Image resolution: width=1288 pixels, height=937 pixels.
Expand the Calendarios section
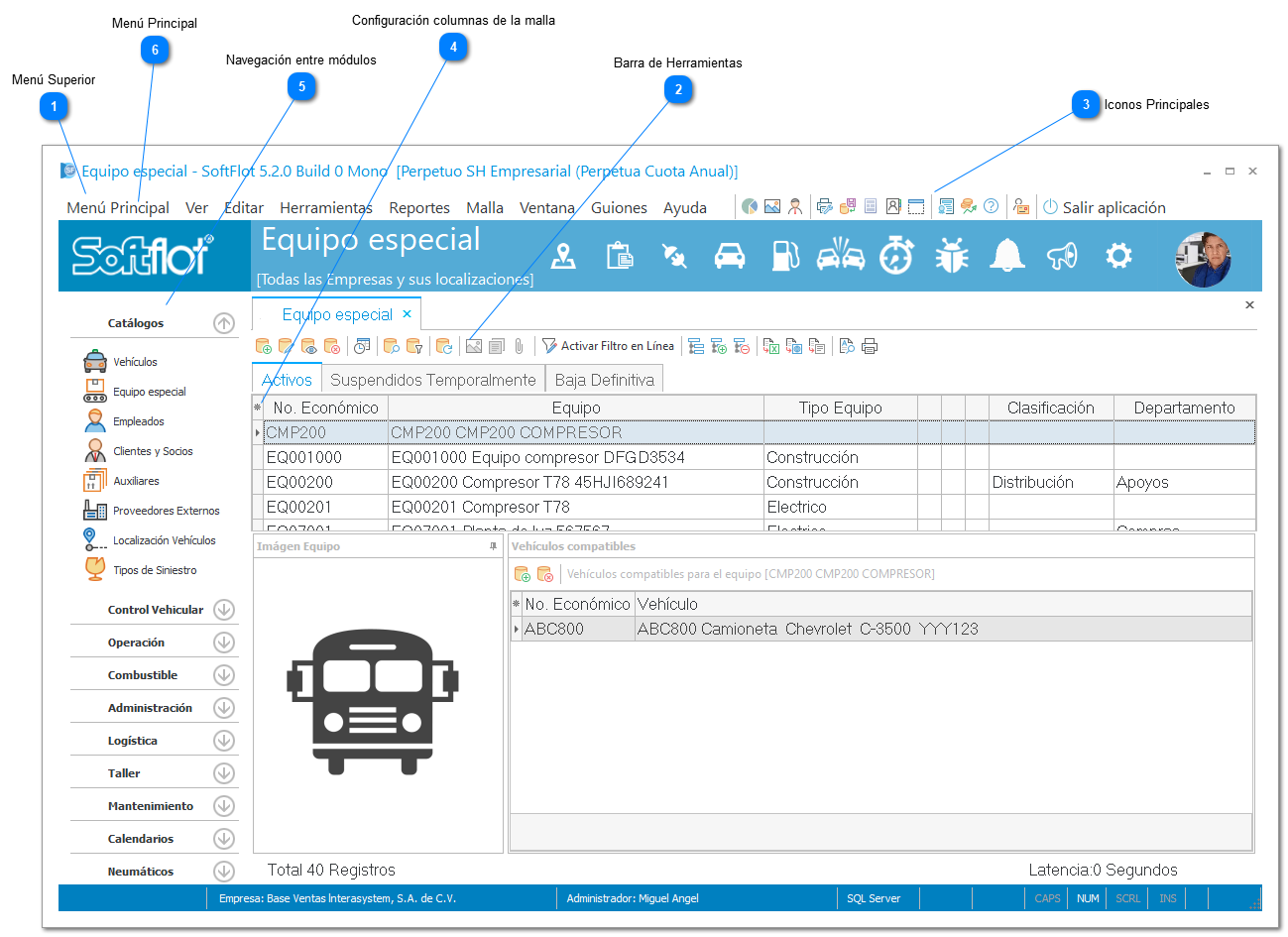coord(224,839)
